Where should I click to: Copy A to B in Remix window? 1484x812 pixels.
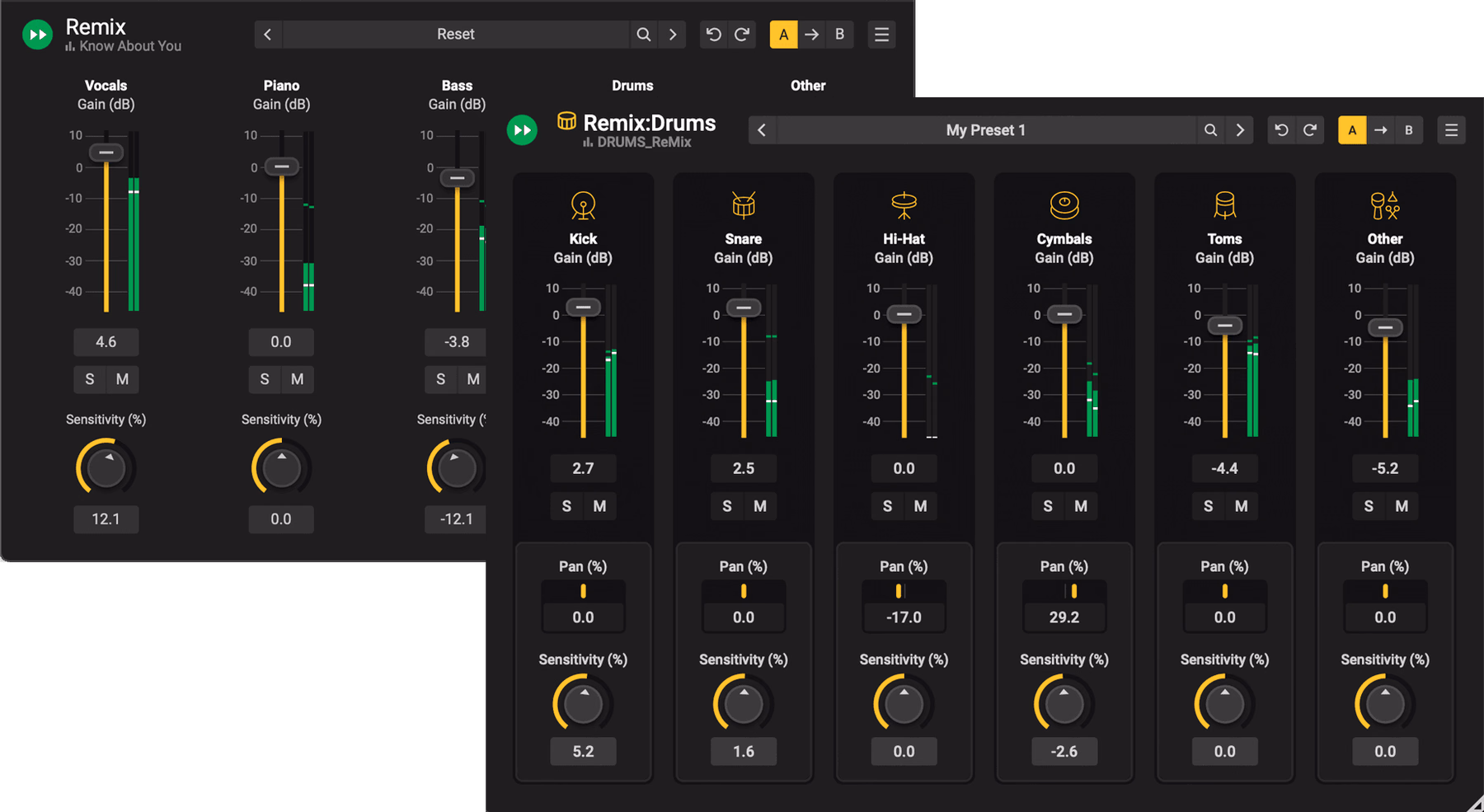[x=812, y=35]
